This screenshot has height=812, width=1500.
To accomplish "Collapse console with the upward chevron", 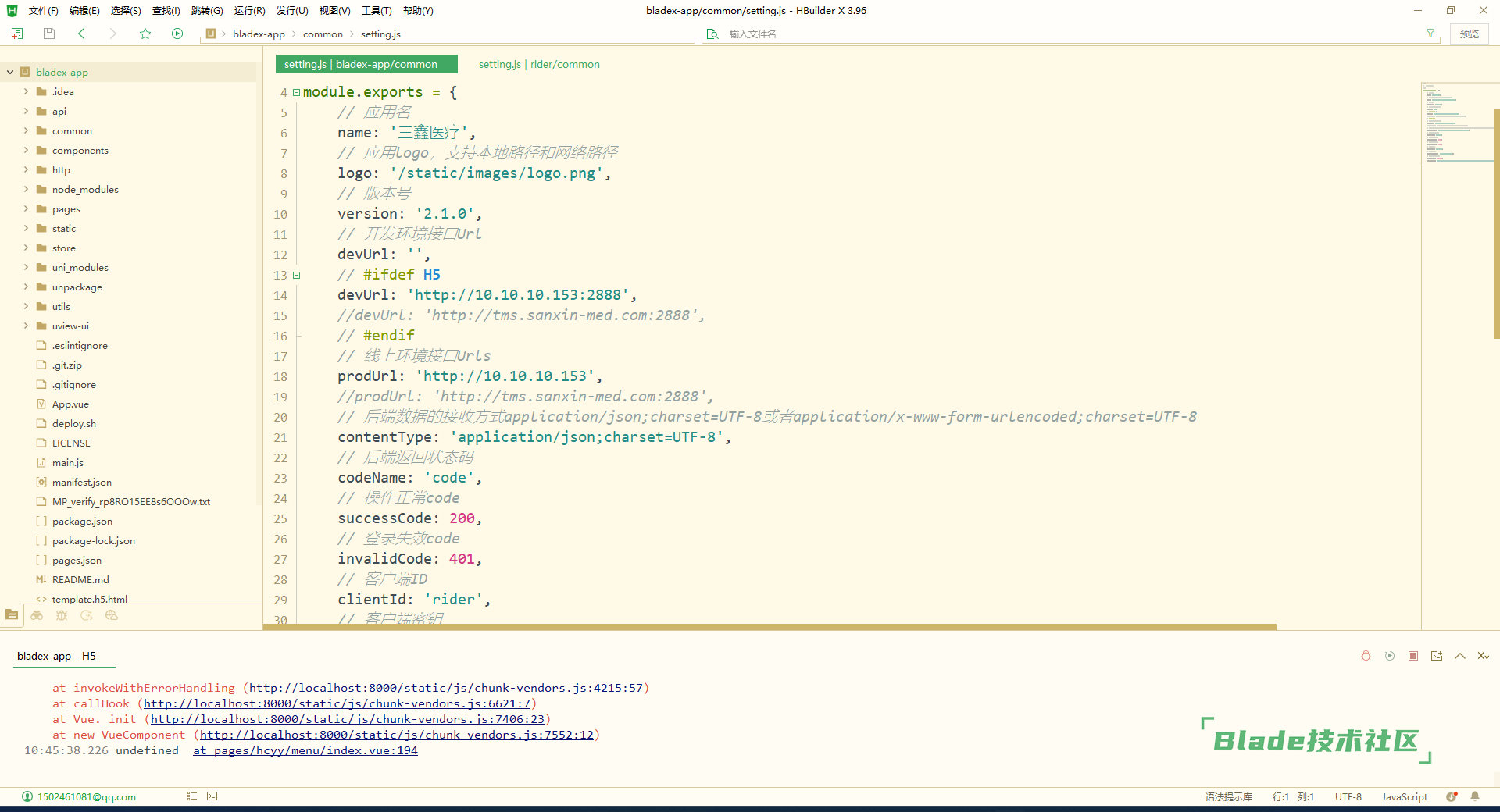I will 1460,656.
